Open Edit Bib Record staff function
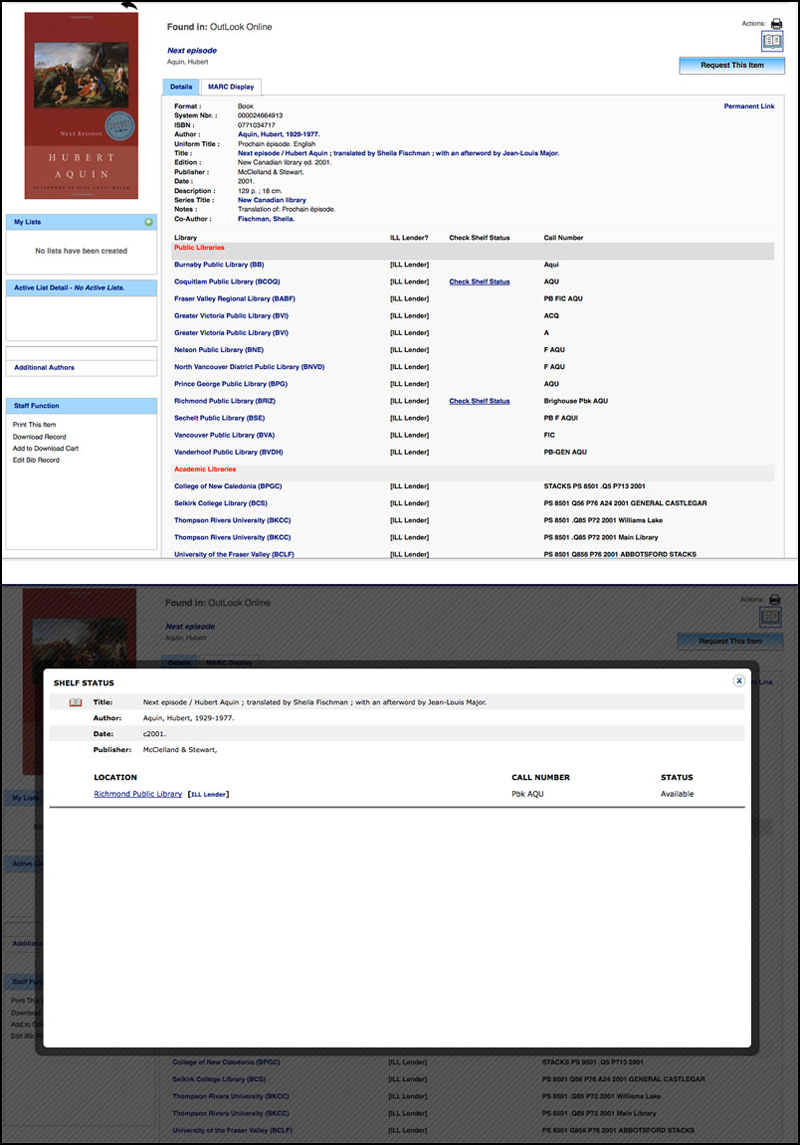Image resolution: width=800 pixels, height=1145 pixels. (x=36, y=461)
